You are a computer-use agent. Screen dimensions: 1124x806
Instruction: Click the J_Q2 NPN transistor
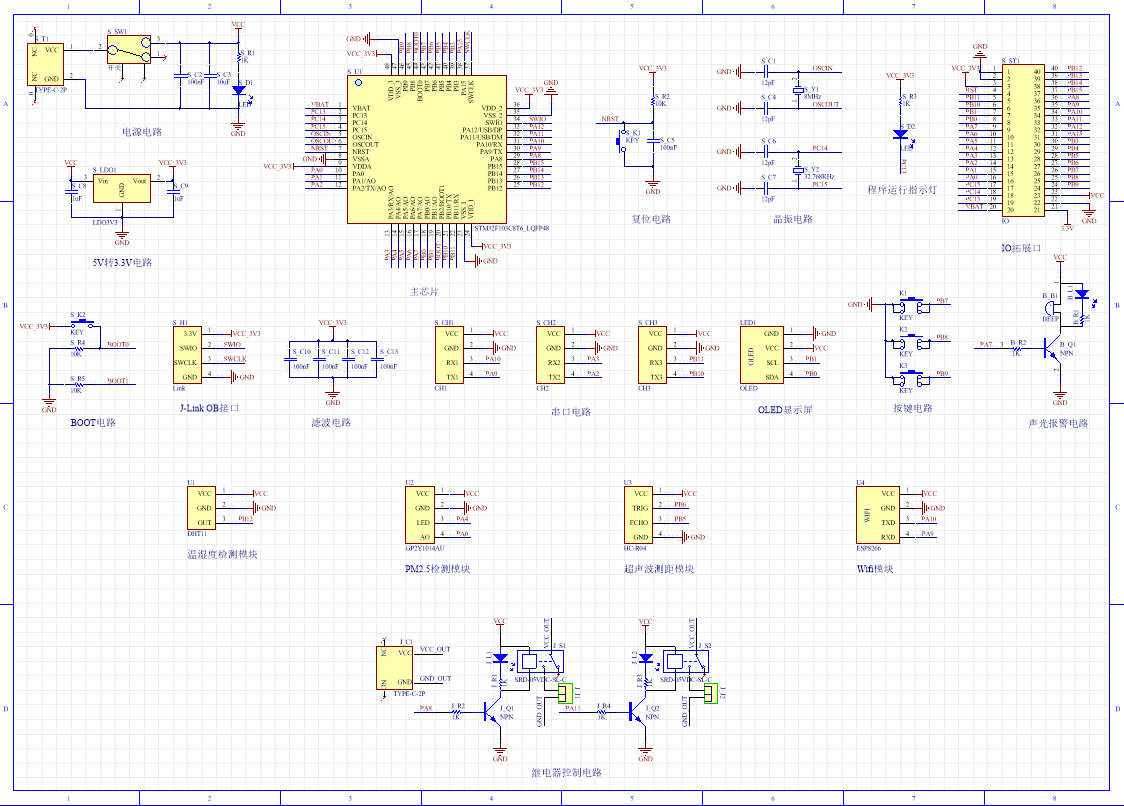point(638,711)
